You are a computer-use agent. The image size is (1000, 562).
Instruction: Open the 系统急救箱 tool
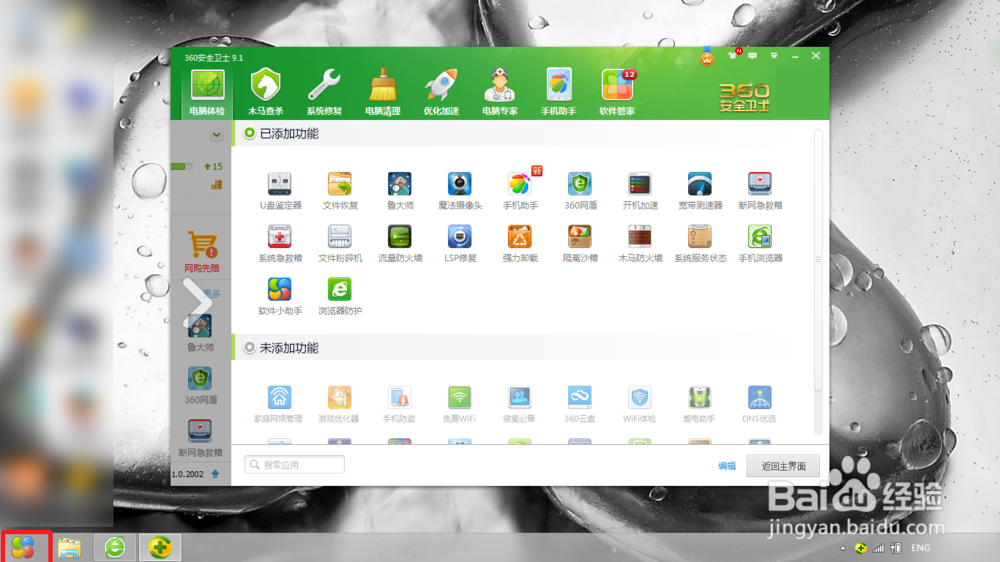(x=280, y=244)
